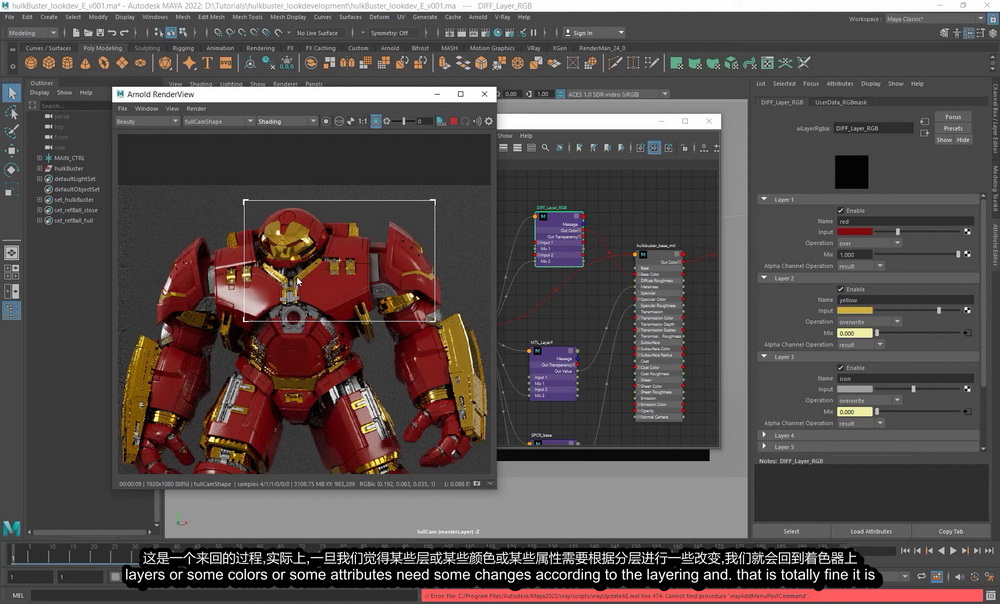Click the undo arrow icon
The height and width of the screenshot is (604, 1000).
tap(112, 33)
